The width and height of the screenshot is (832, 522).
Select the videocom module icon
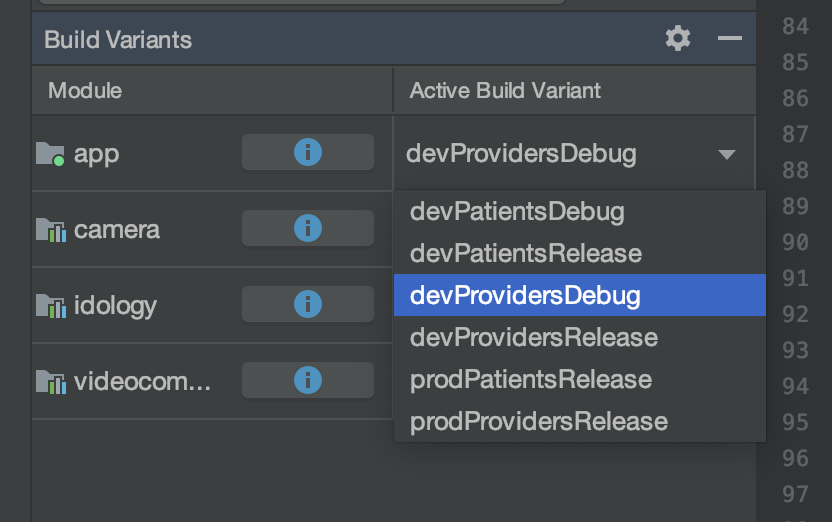tap(50, 381)
